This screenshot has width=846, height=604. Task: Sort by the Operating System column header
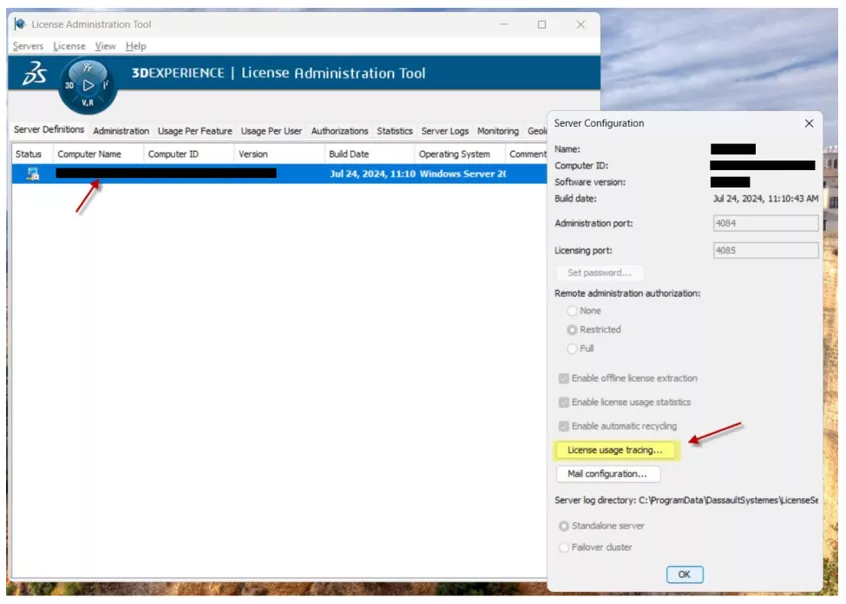pyautogui.click(x=460, y=154)
